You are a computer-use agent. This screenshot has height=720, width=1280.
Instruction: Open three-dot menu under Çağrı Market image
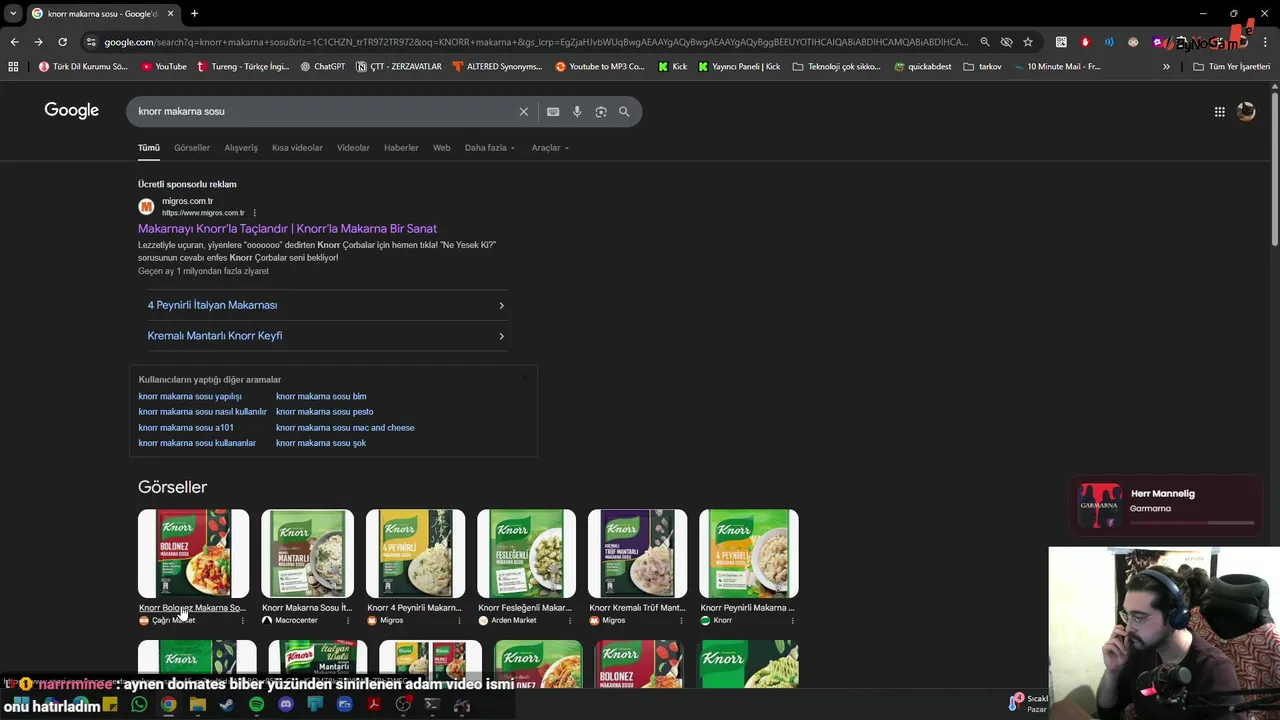pos(242,620)
